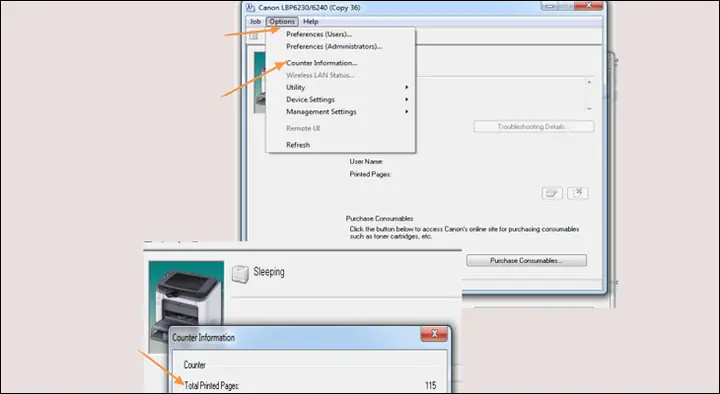This screenshot has width=720, height=394.
Task: Click scroll up arrow in status box
Action: pos(589,82)
